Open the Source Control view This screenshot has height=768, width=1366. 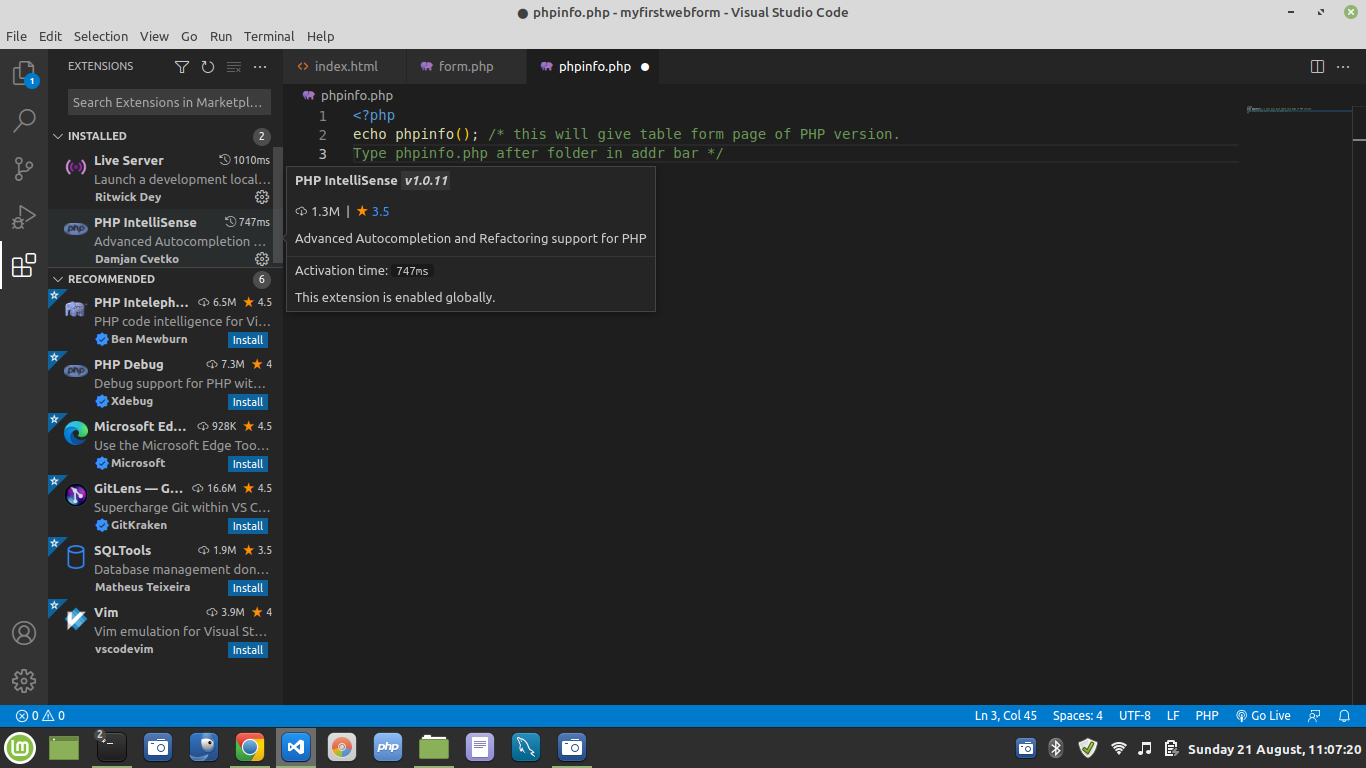click(x=24, y=169)
